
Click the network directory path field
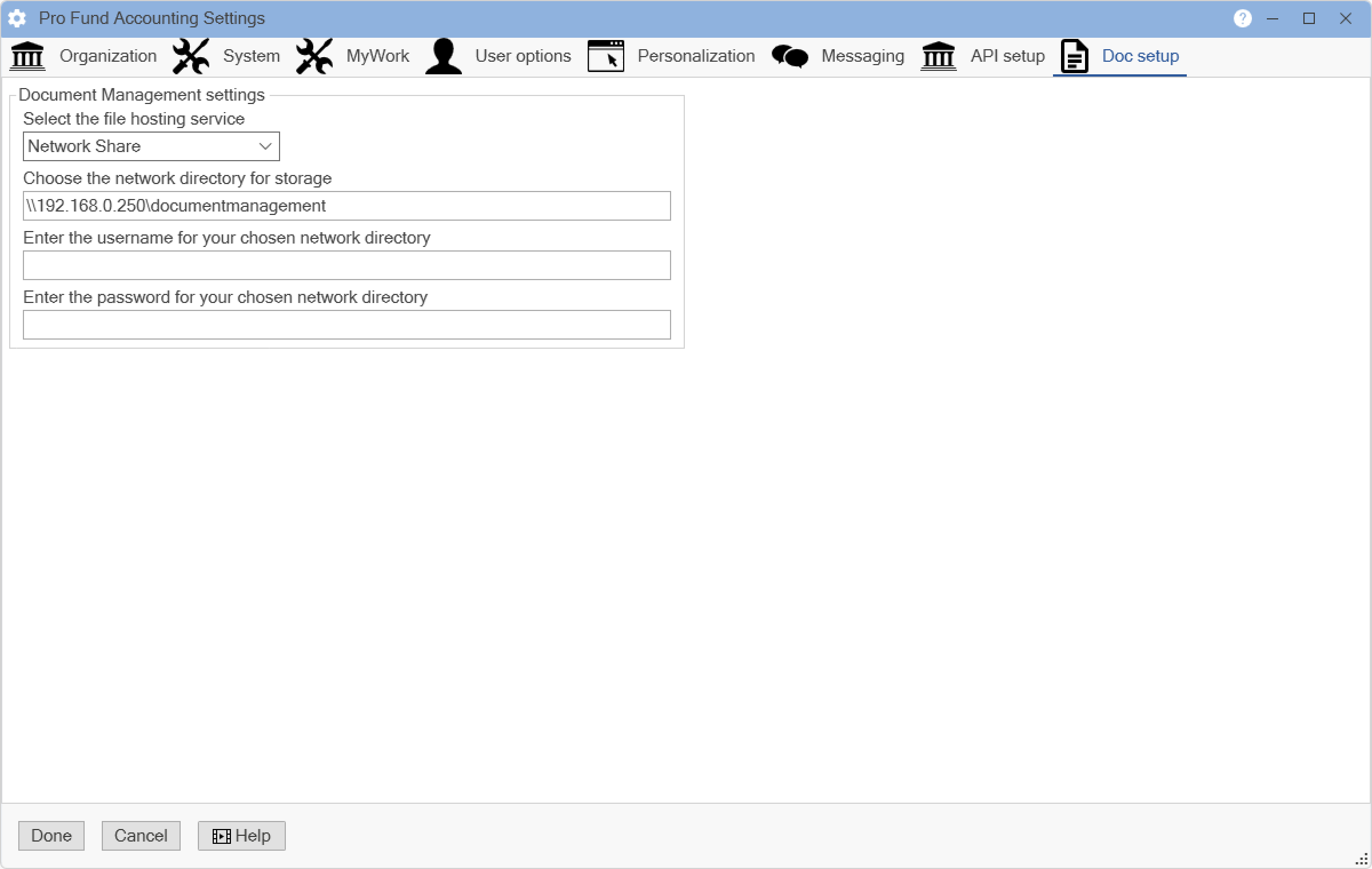pyautogui.click(x=346, y=206)
